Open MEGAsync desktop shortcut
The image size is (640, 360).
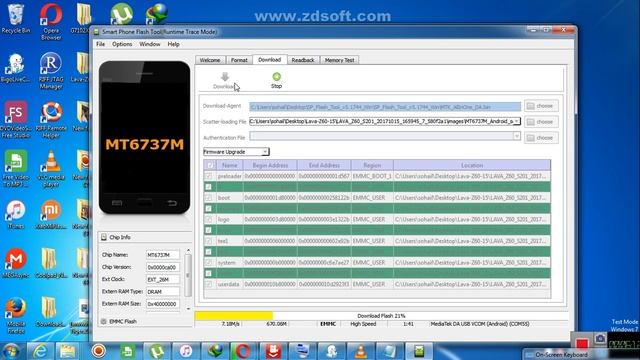(16, 263)
